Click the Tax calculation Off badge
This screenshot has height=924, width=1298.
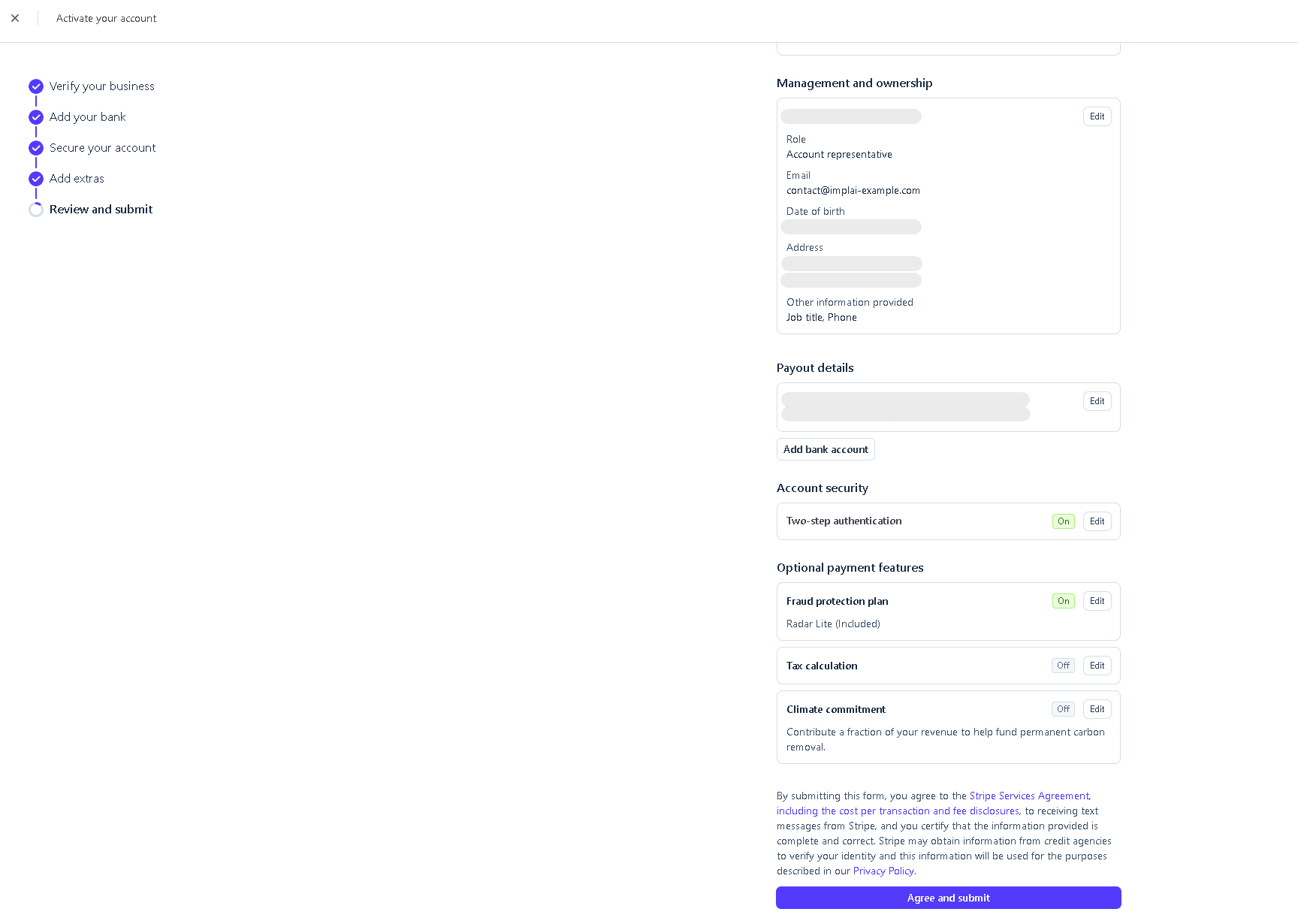pyautogui.click(x=1063, y=666)
